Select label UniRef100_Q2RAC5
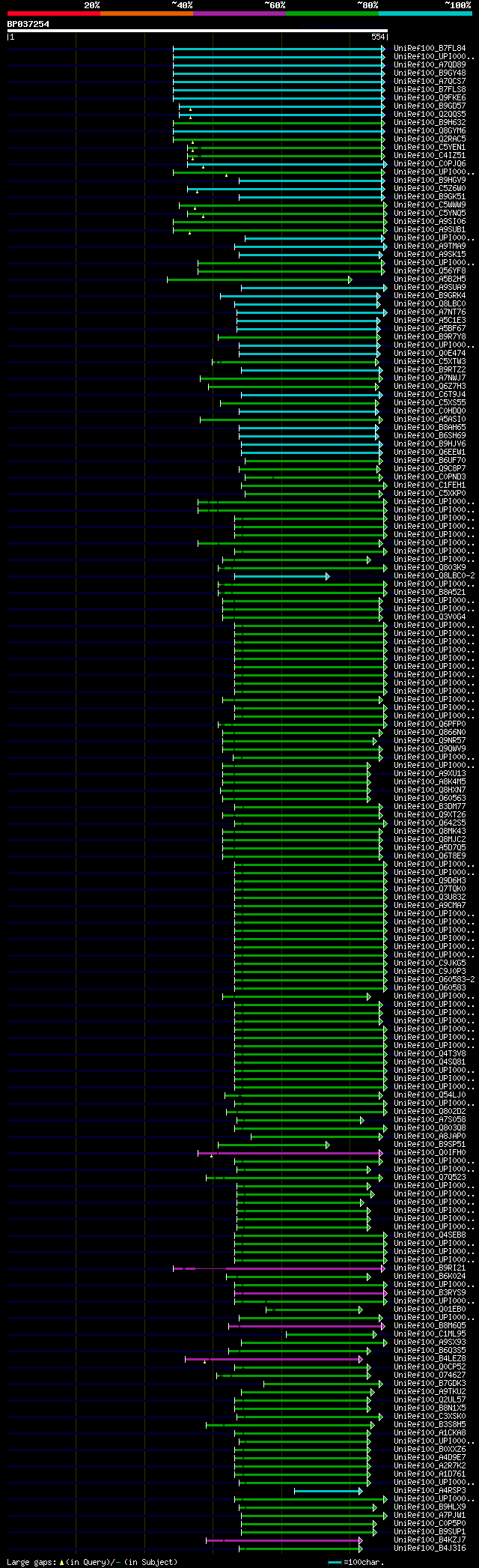Image resolution: width=479 pixels, height=1568 pixels. pos(430,139)
